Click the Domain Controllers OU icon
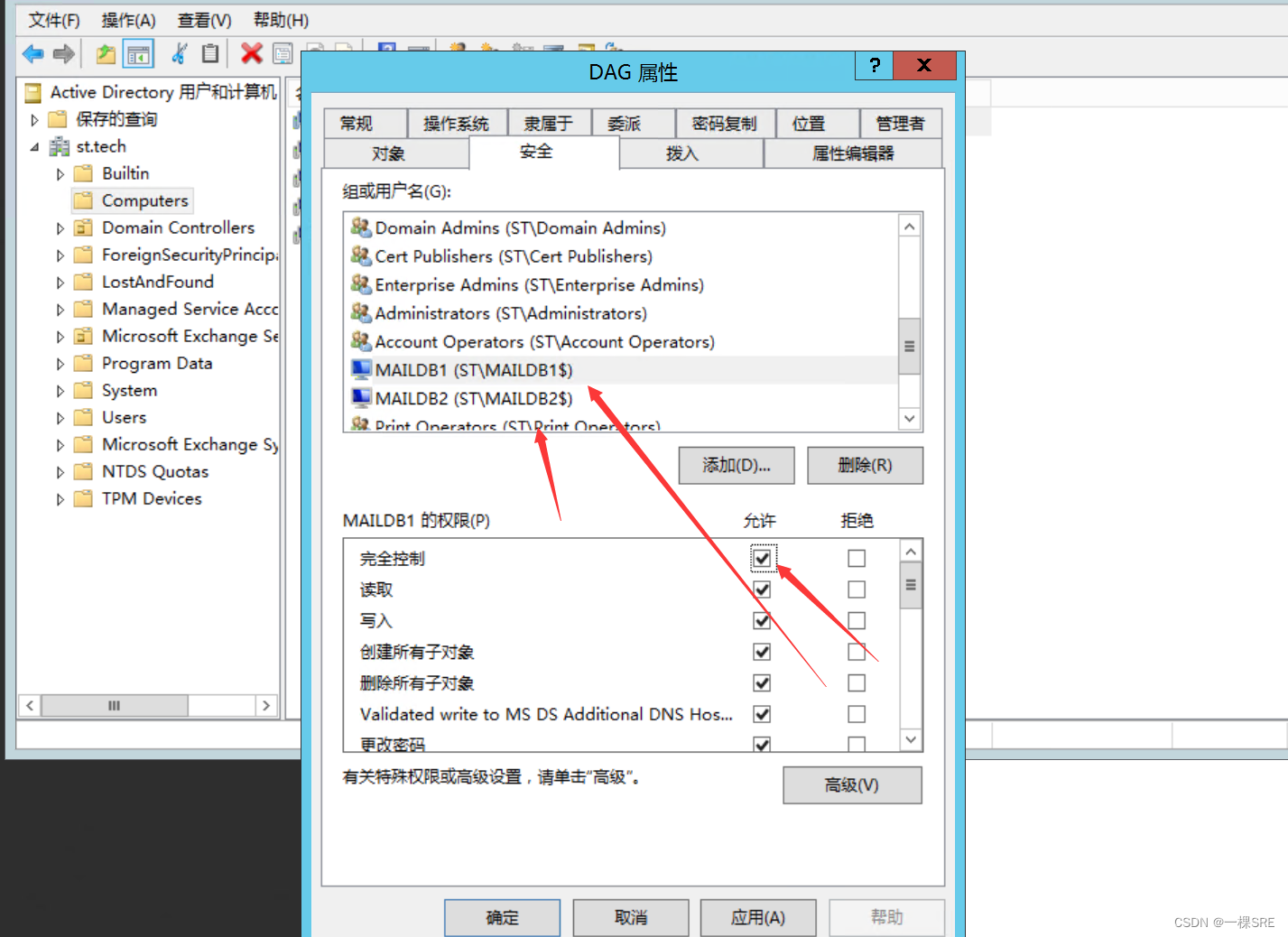 pos(83,227)
